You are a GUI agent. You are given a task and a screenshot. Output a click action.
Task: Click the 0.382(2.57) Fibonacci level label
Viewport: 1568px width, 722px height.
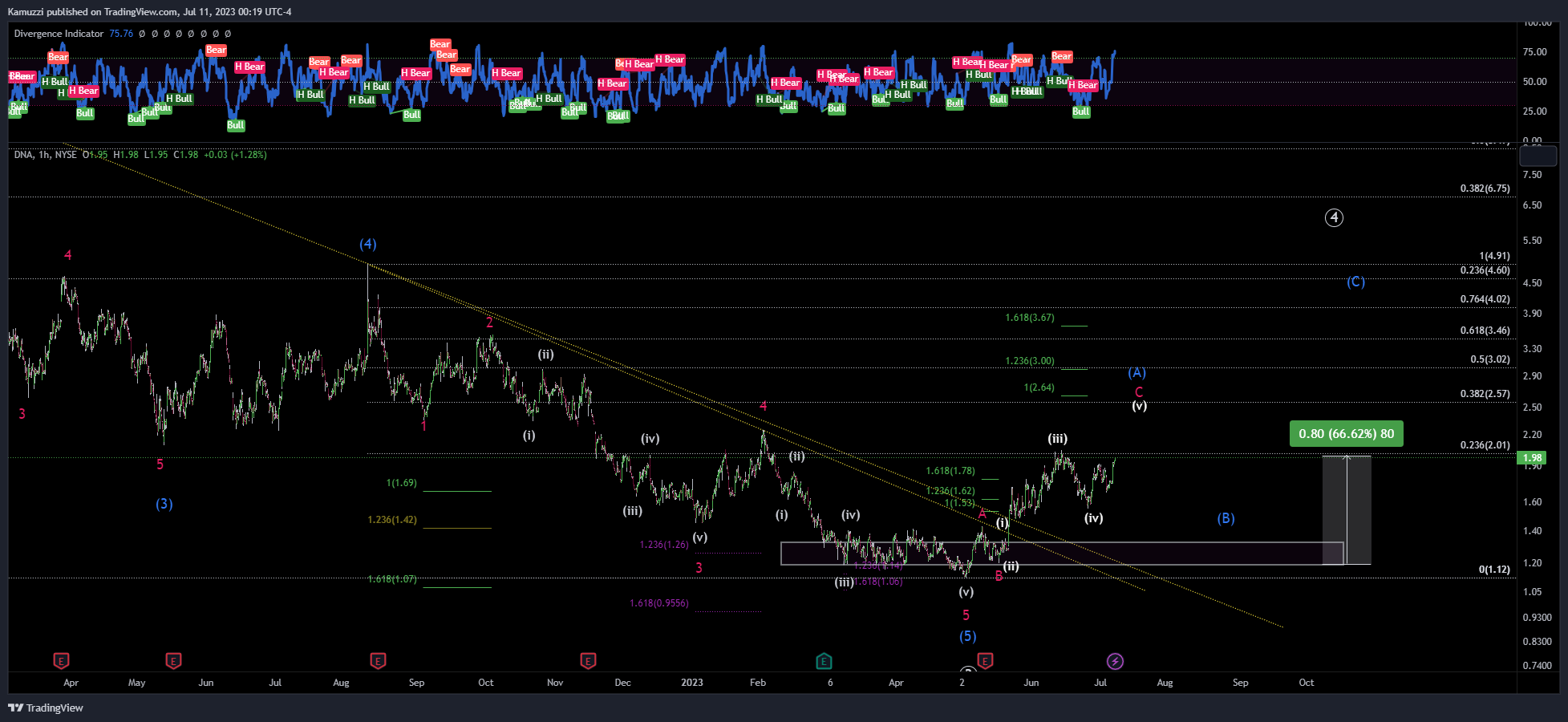pyautogui.click(x=1485, y=394)
